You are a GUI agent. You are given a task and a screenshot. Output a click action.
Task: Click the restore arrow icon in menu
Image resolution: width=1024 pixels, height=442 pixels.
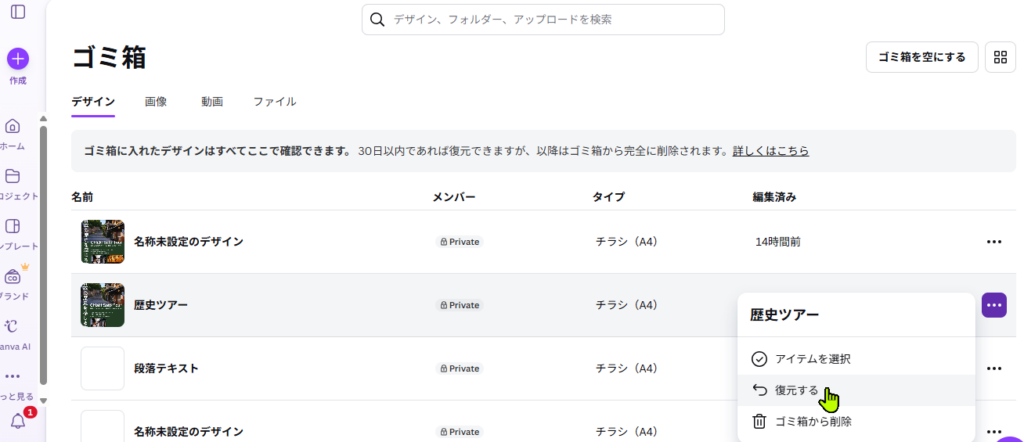click(759, 390)
